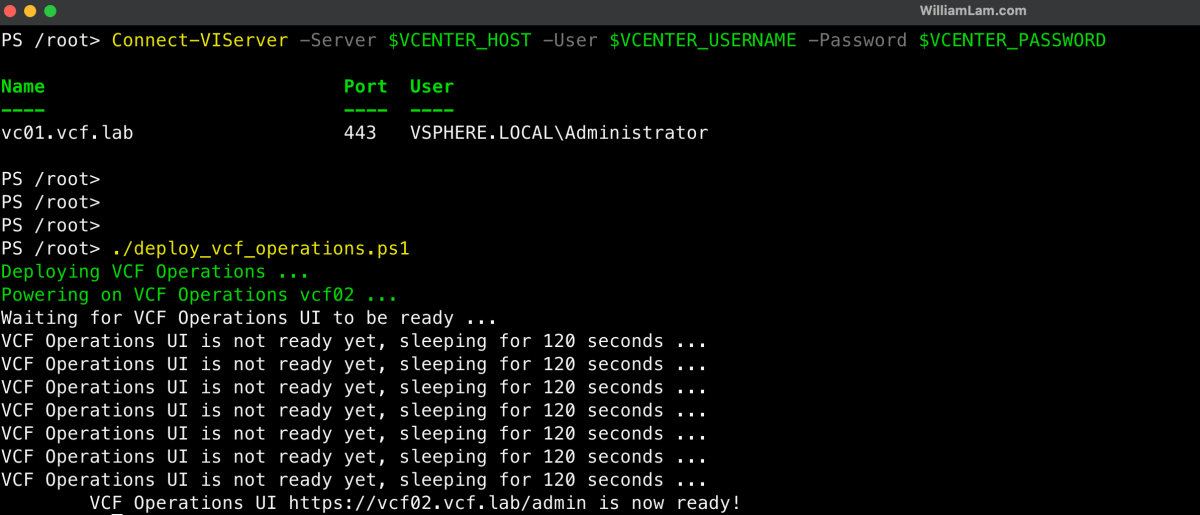
Task: Click the port value 443
Action: (360, 133)
